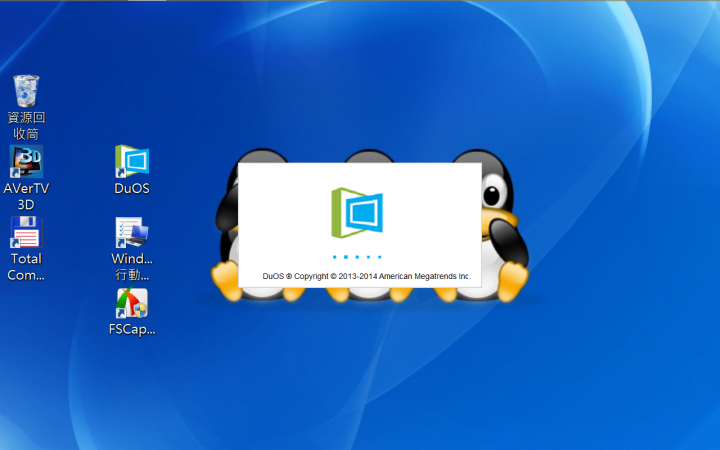This screenshot has height=450, width=720.
Task: Select the AVerTV 3D shortcut icon
Action: (26, 162)
